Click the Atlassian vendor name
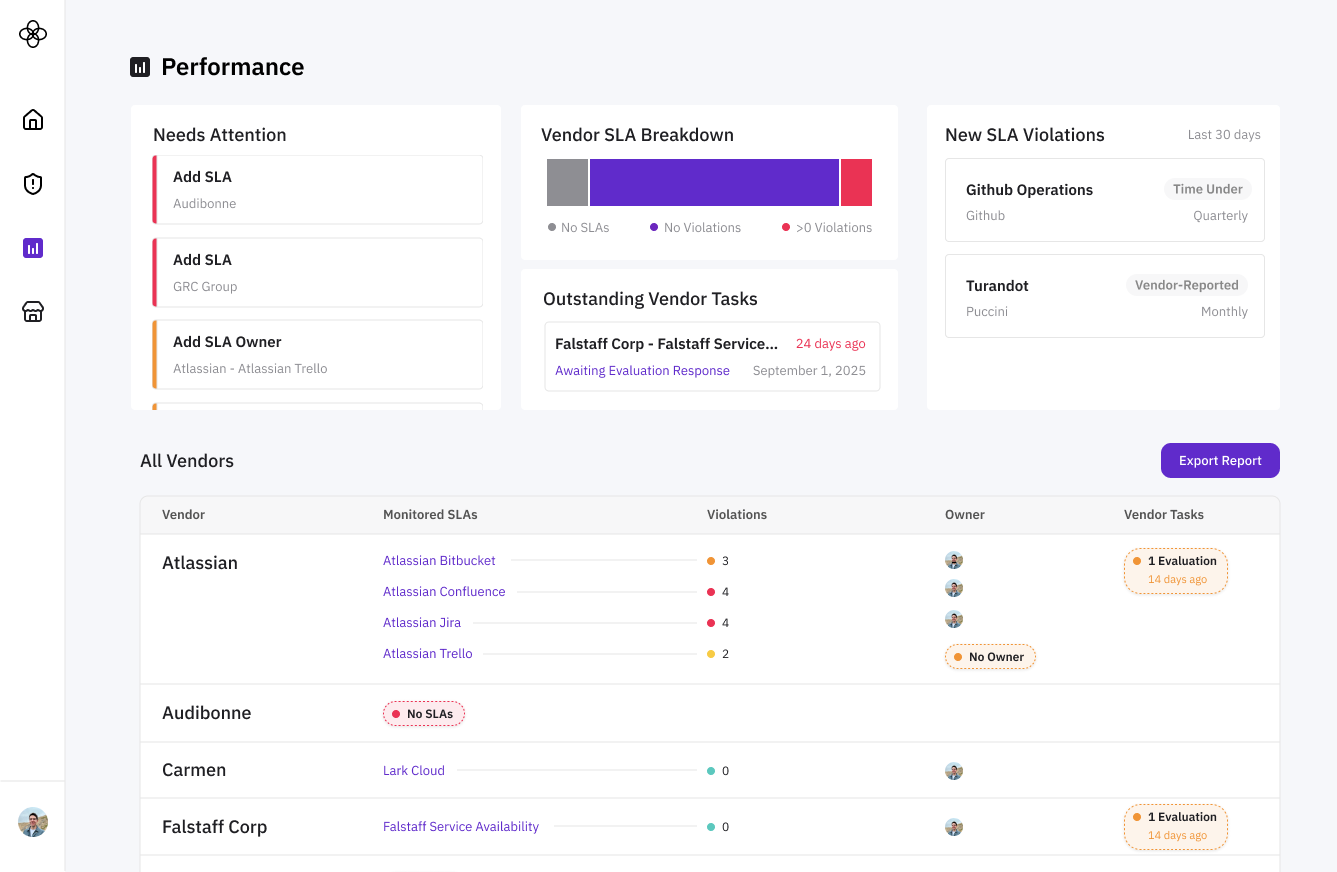This screenshot has width=1337, height=872. point(200,563)
